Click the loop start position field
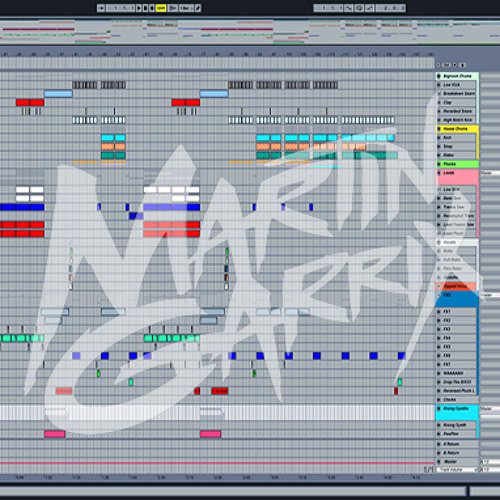The width and height of the screenshot is (500, 500). [328, 8]
